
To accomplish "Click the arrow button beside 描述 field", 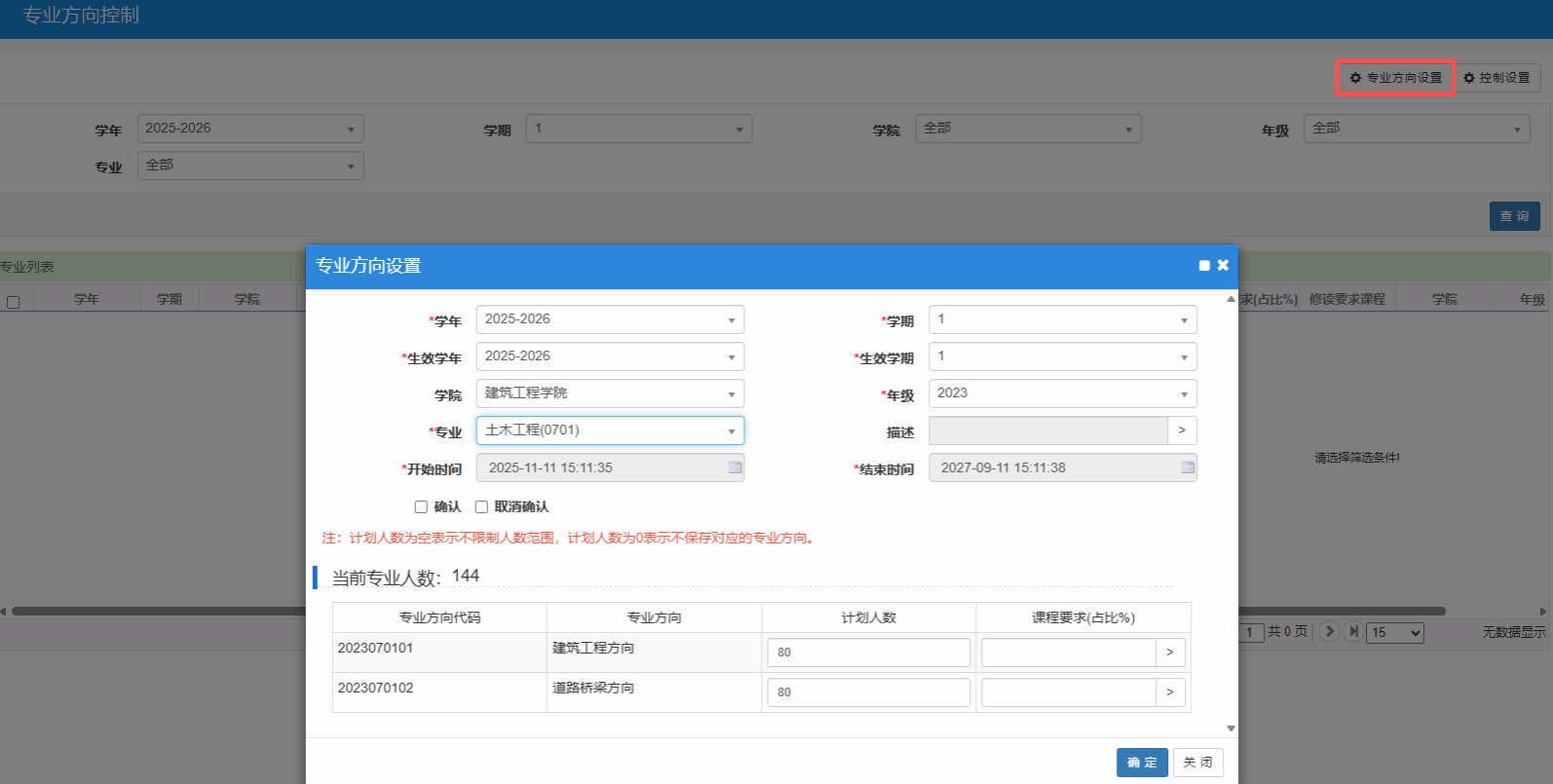I will pos(1182,430).
